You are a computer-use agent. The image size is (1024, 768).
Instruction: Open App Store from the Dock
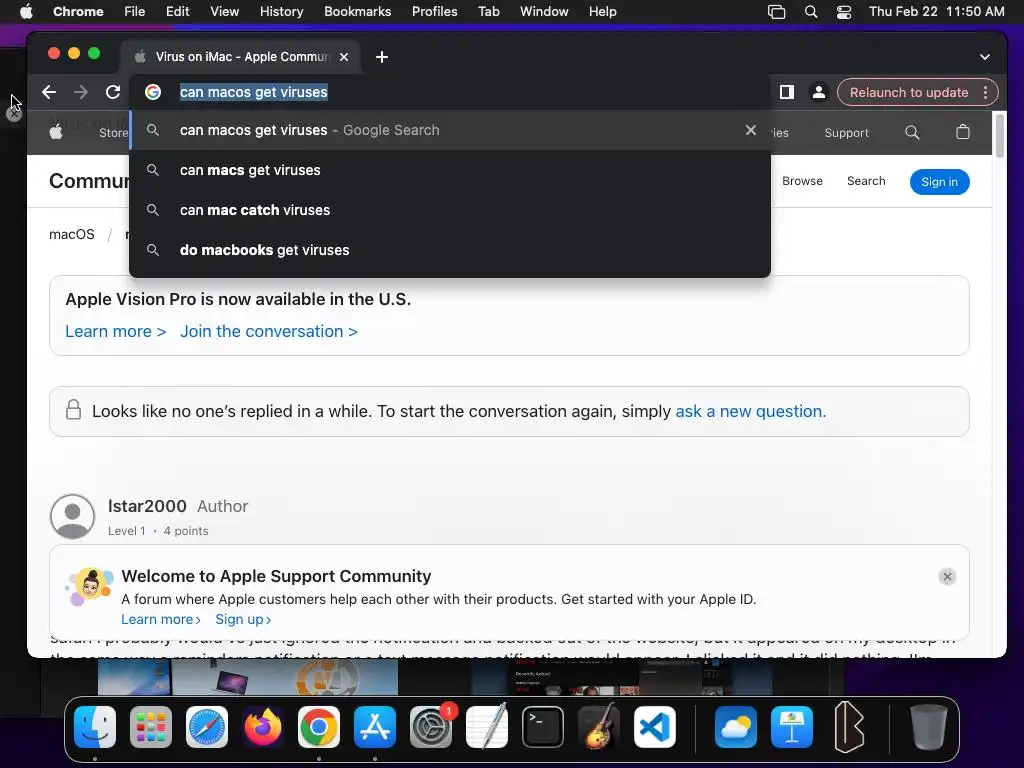click(x=375, y=727)
